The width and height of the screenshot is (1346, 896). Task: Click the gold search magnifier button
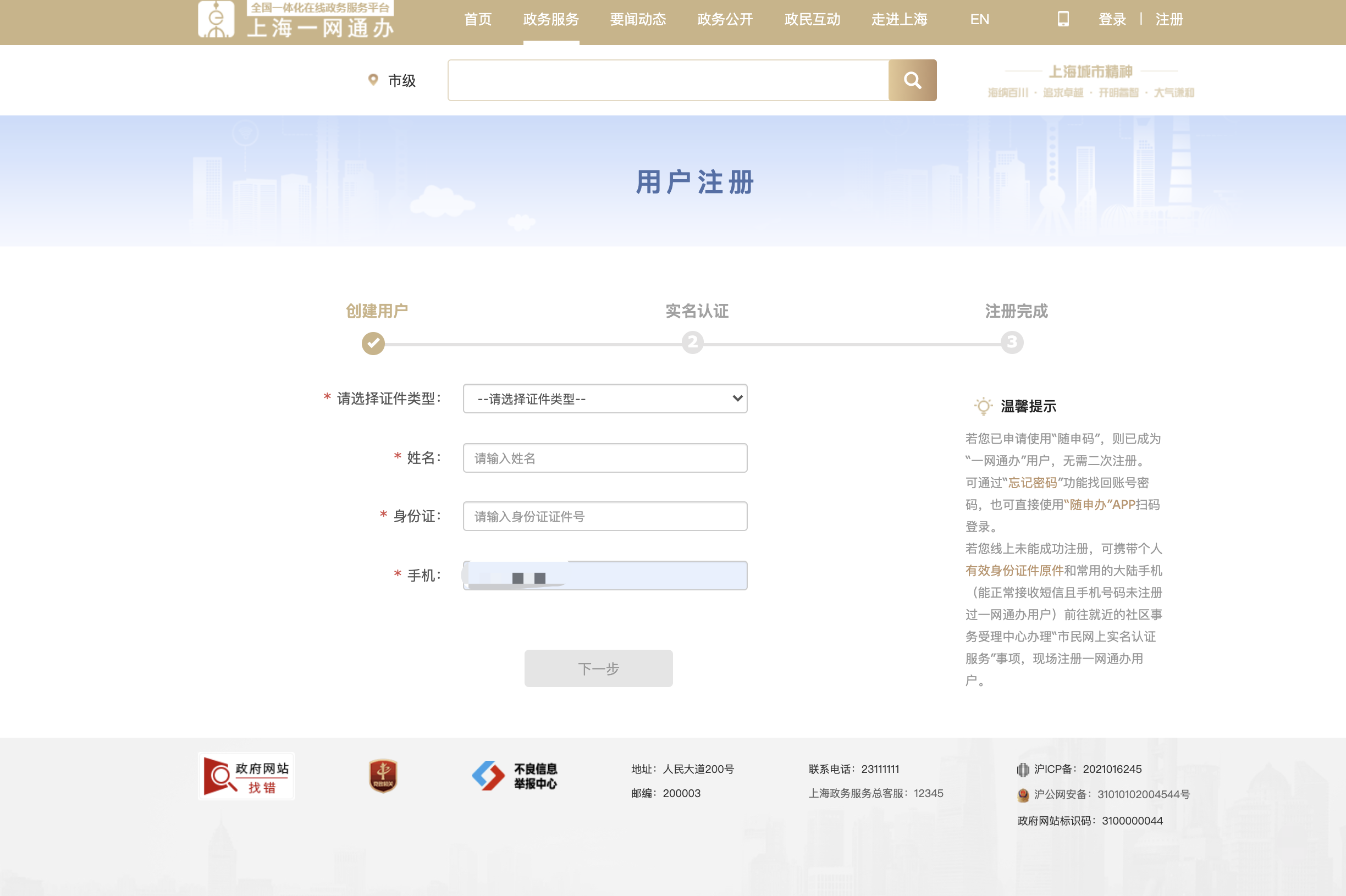[912, 80]
